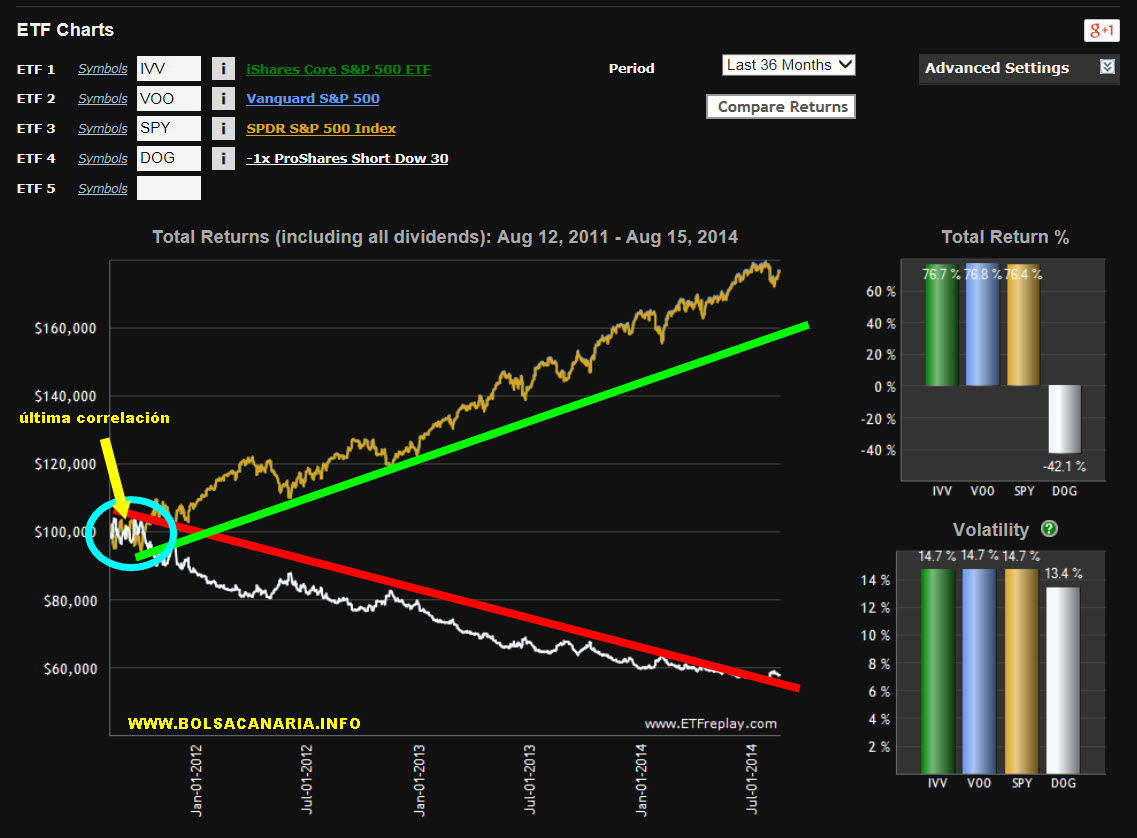Click the info icon beside SPY
This screenshot has width=1137, height=838.
(223, 129)
